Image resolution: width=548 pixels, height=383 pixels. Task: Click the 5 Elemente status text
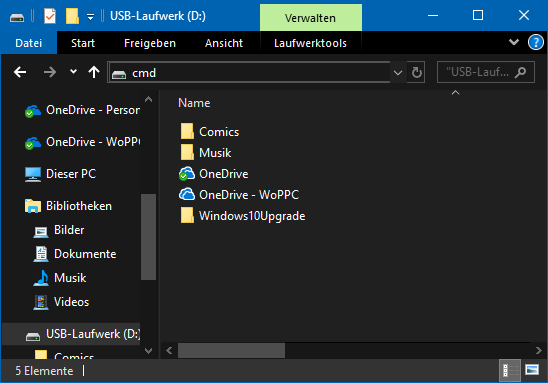[44, 371]
